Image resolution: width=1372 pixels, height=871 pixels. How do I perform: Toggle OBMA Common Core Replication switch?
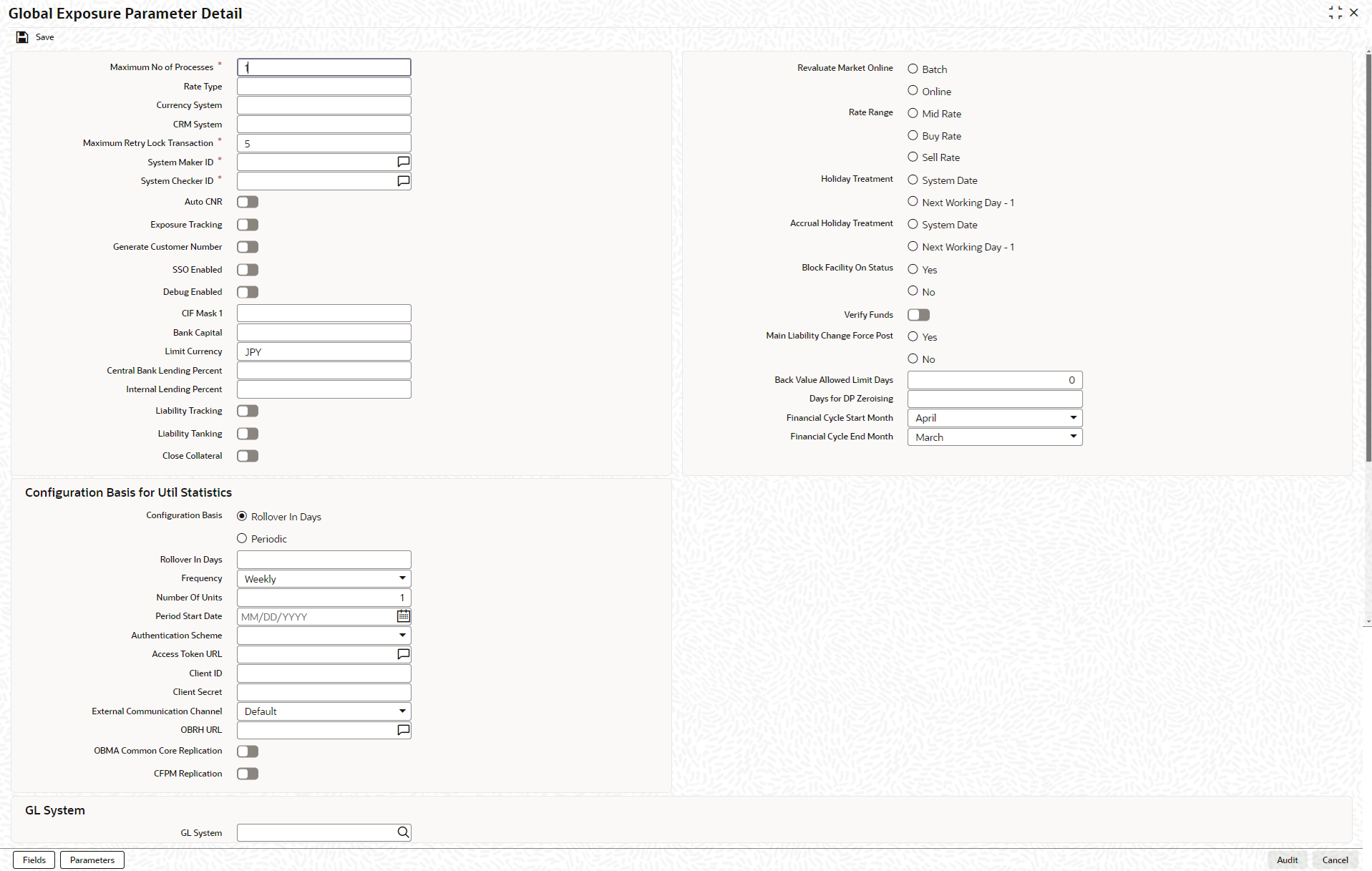pyautogui.click(x=248, y=751)
